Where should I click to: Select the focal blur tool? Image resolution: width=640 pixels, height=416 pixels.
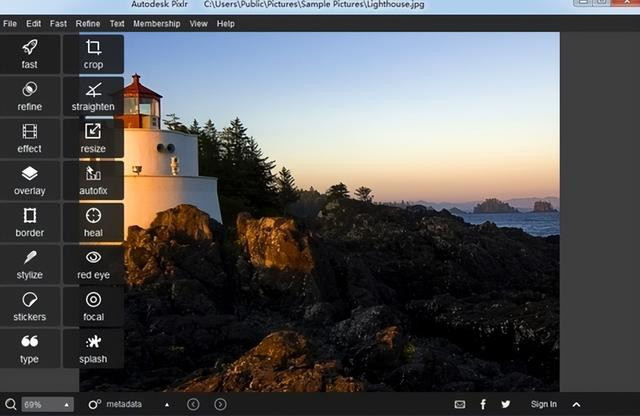pos(93,306)
